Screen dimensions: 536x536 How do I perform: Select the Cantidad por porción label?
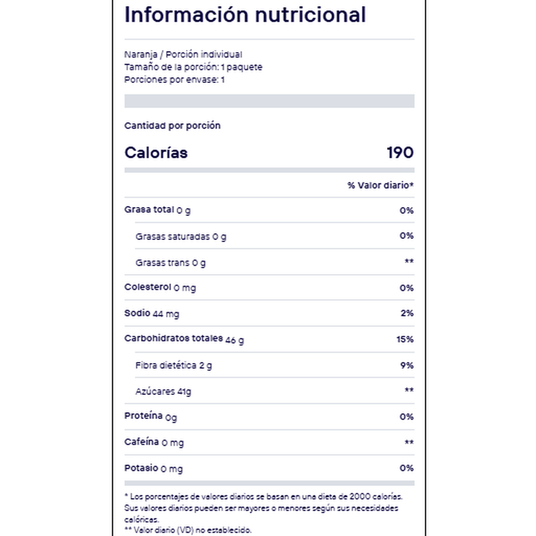(172, 126)
